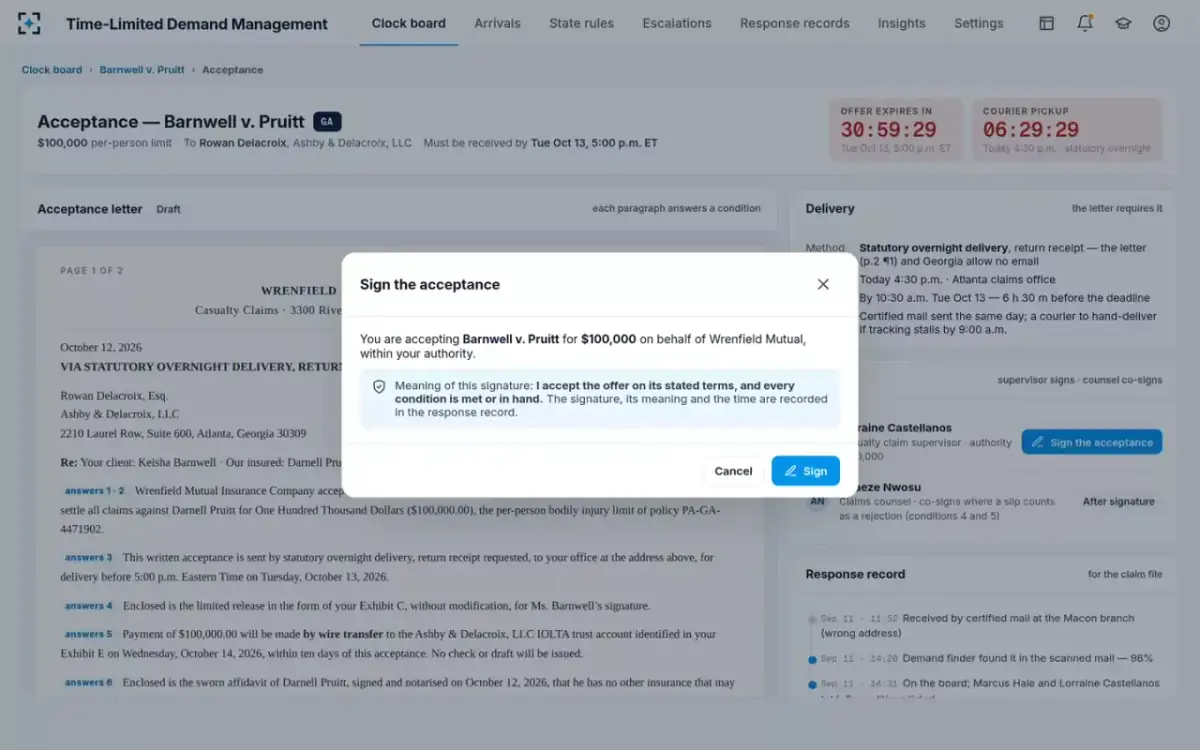1200x750 pixels.
Task: Click the GA state badge
Action: 327,122
